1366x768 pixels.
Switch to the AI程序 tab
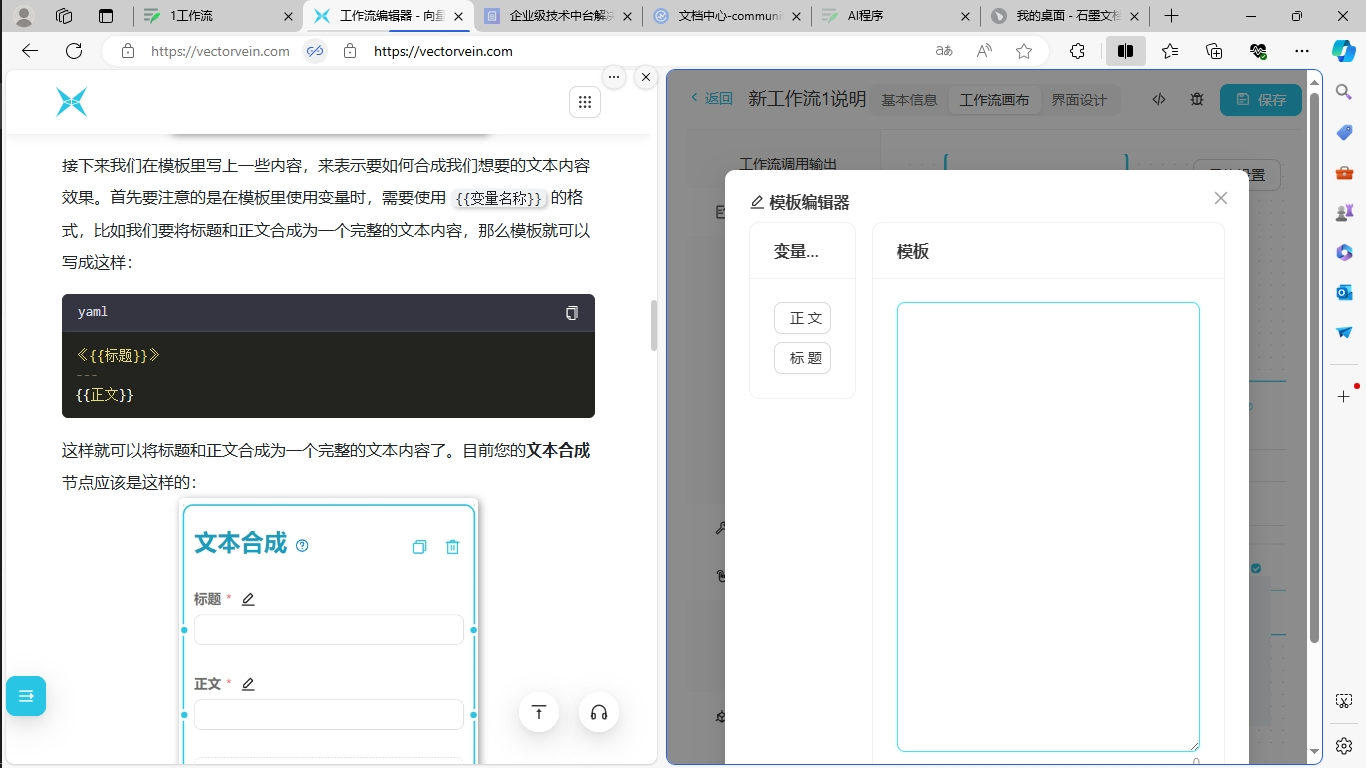(x=896, y=16)
